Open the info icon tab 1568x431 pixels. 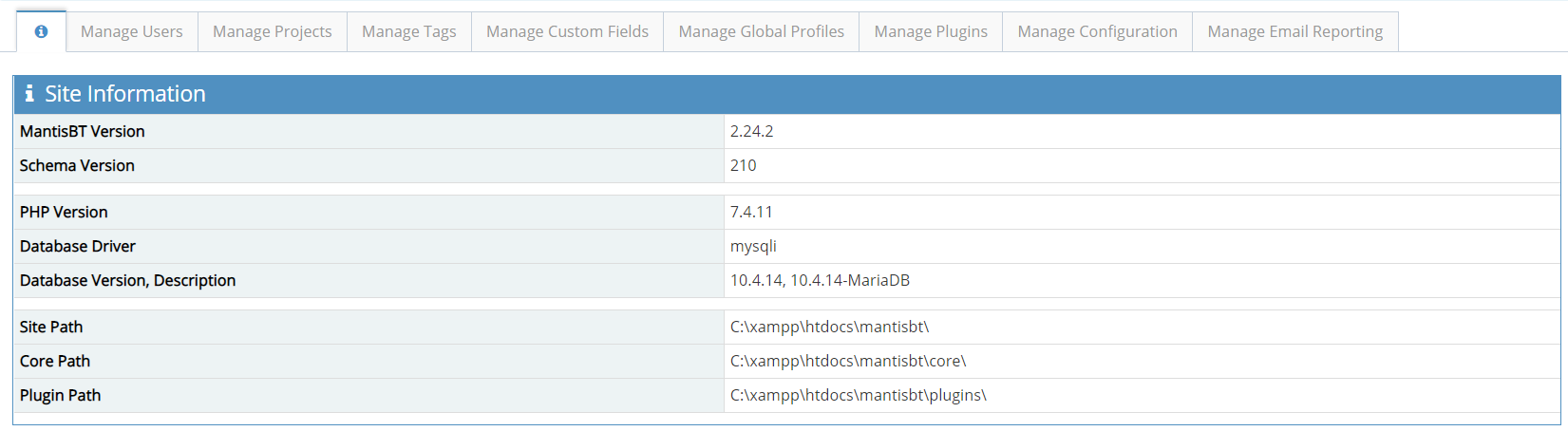click(x=41, y=31)
